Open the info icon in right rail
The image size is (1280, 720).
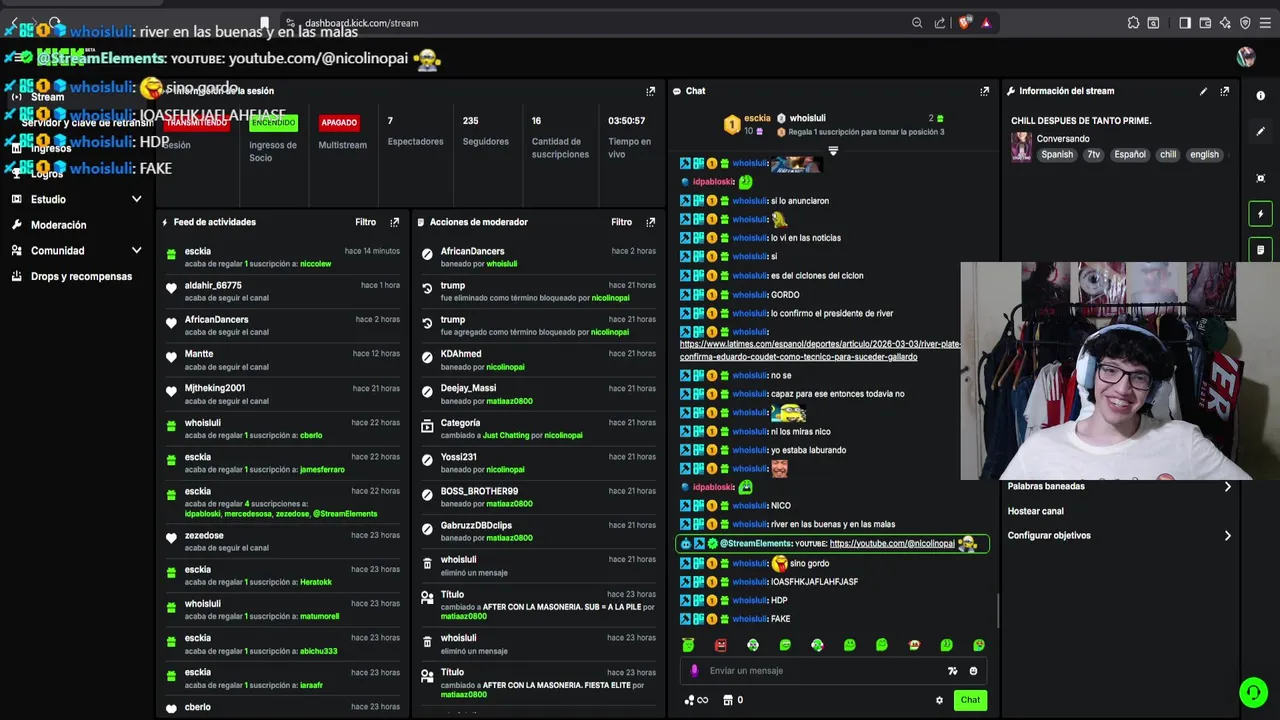pyautogui.click(x=1260, y=96)
